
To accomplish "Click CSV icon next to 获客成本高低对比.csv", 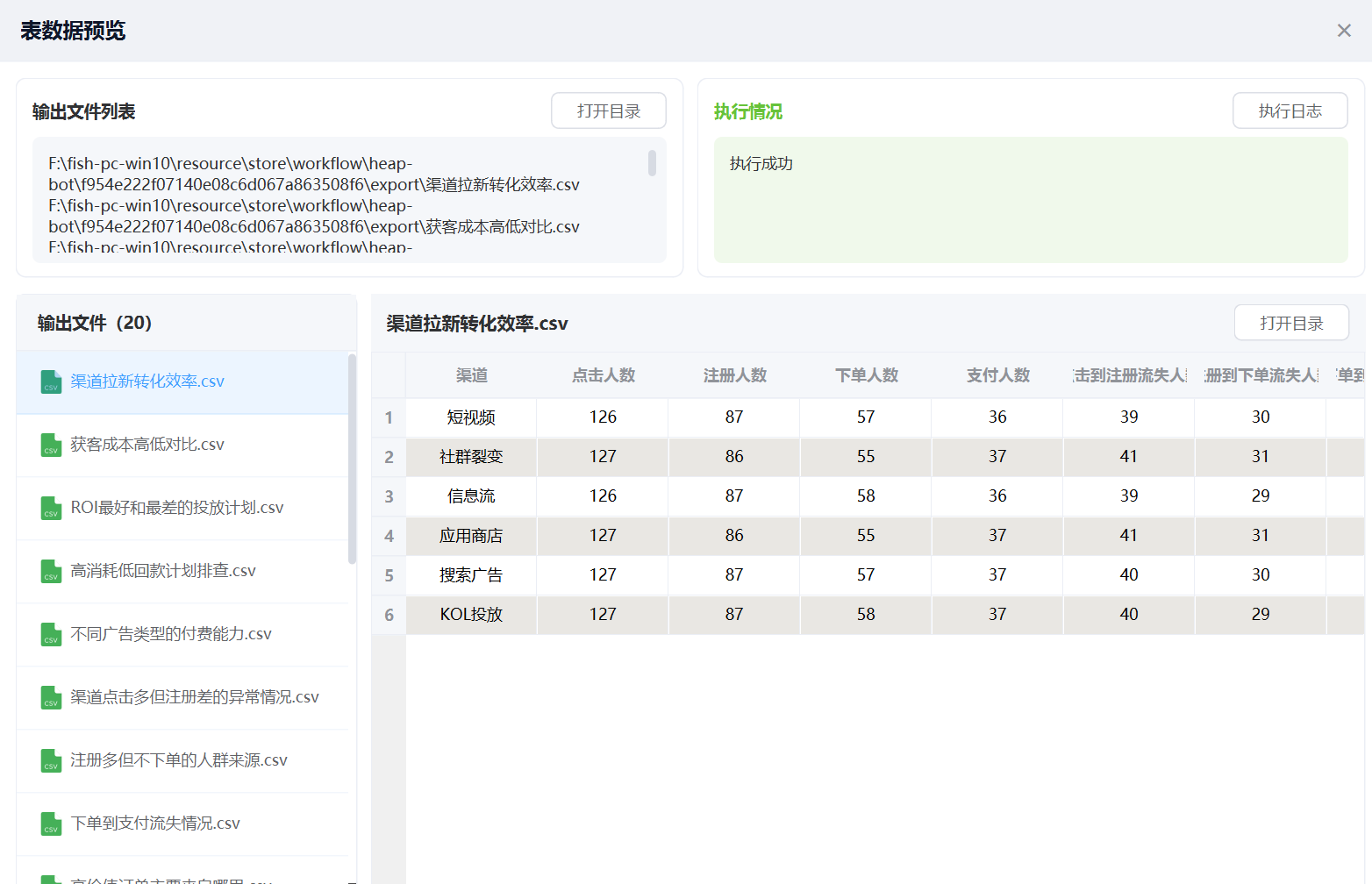I will [x=51, y=446].
